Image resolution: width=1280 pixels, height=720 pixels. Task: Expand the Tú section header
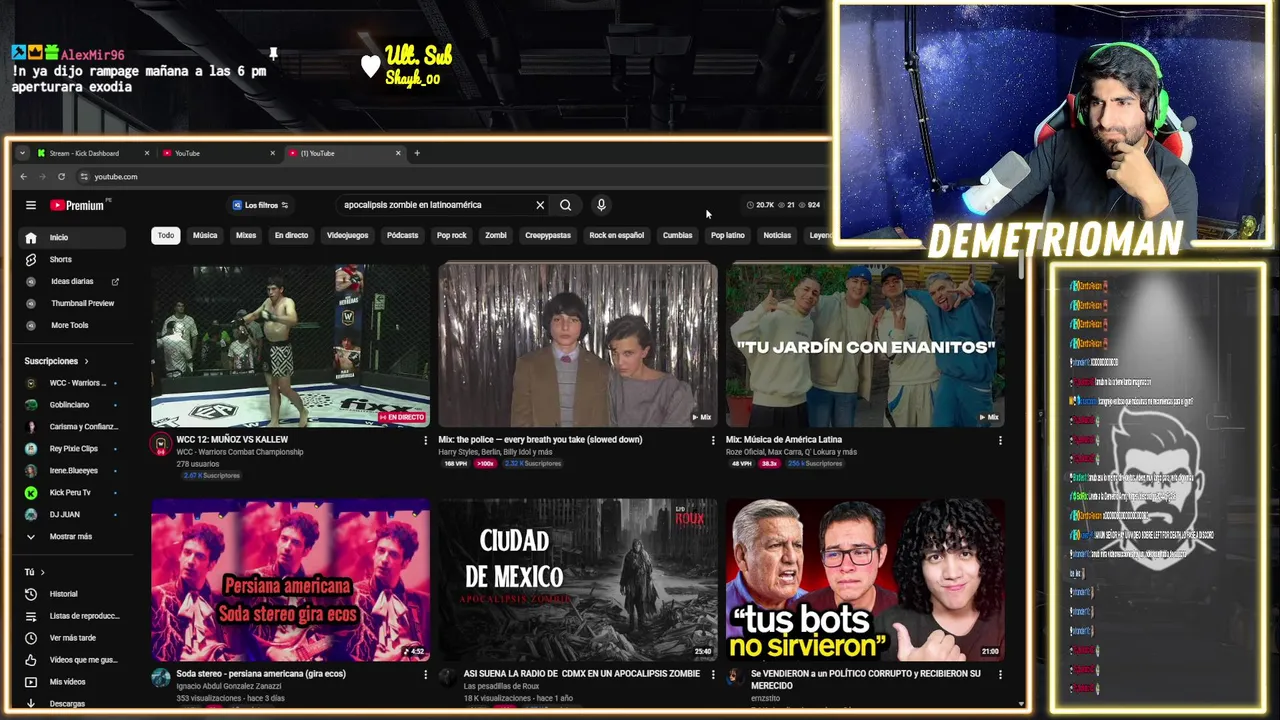(34, 572)
